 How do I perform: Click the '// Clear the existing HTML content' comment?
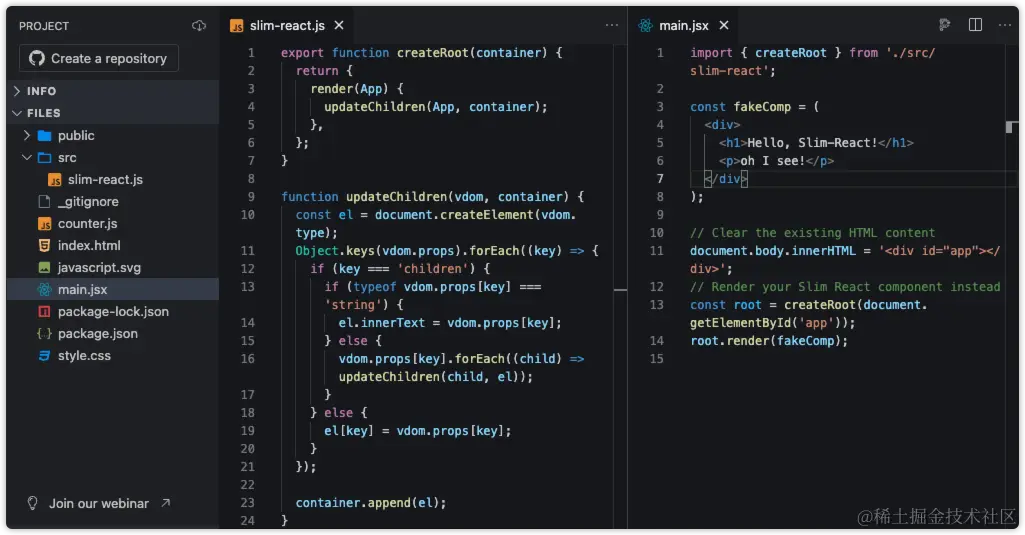[x=813, y=233]
